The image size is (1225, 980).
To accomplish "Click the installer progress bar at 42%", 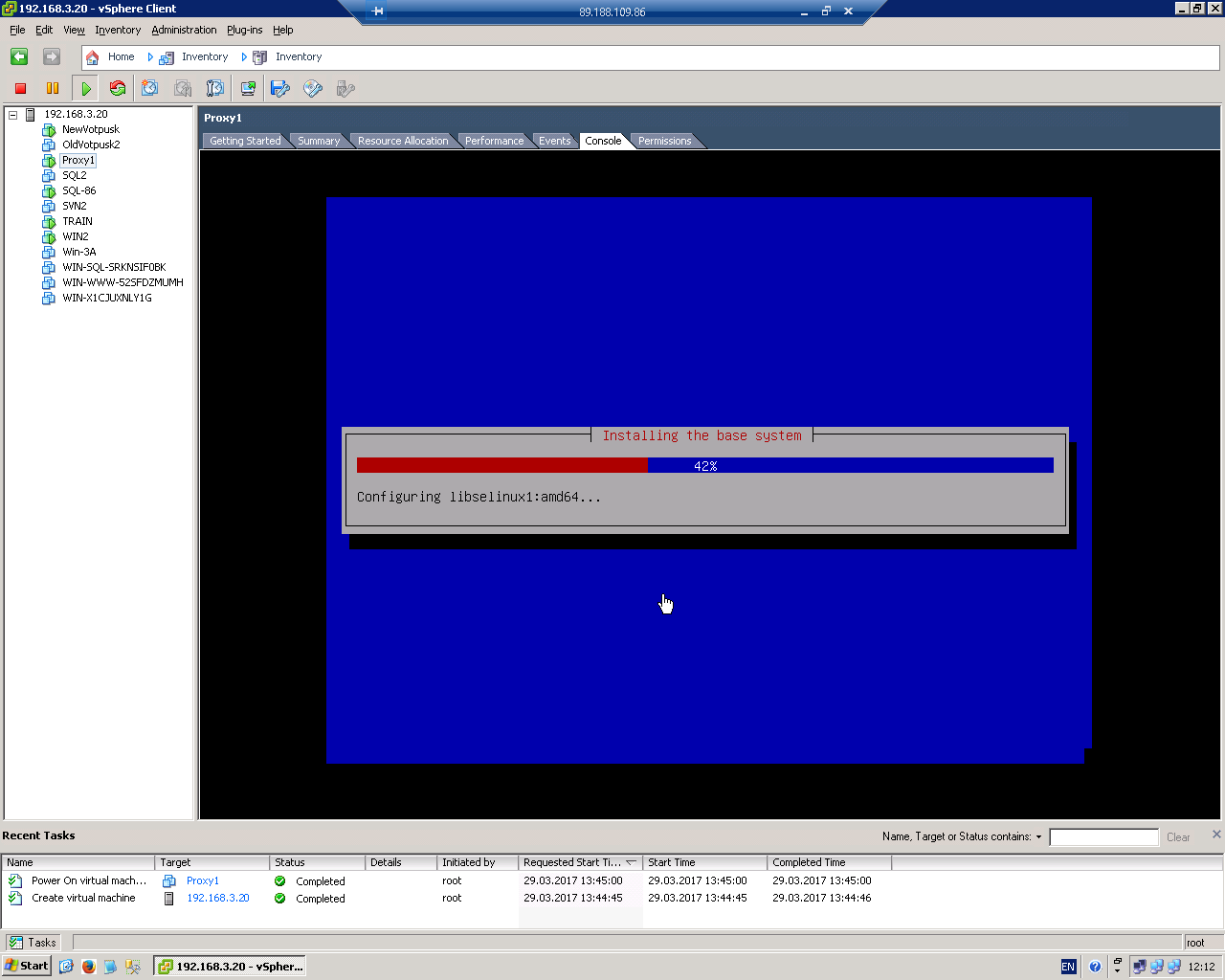I will pyautogui.click(x=705, y=465).
